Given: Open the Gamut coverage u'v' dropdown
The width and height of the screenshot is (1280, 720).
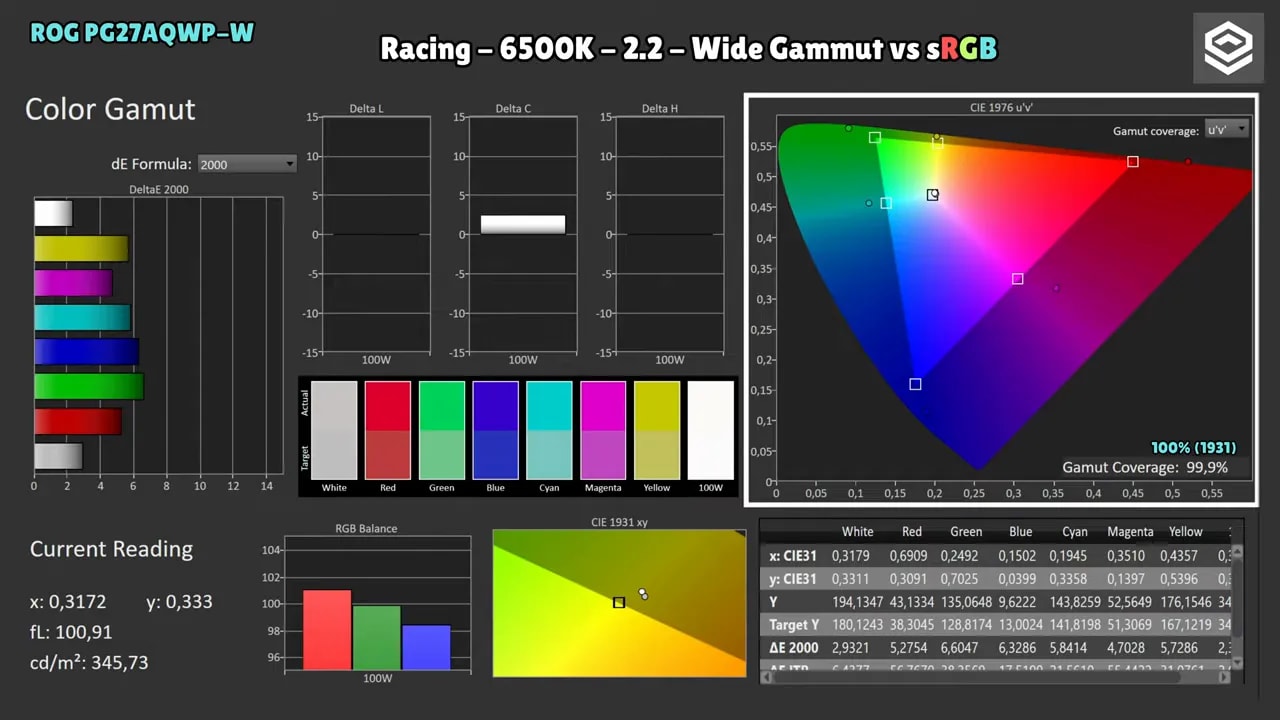Looking at the screenshot, I should click(1227, 130).
